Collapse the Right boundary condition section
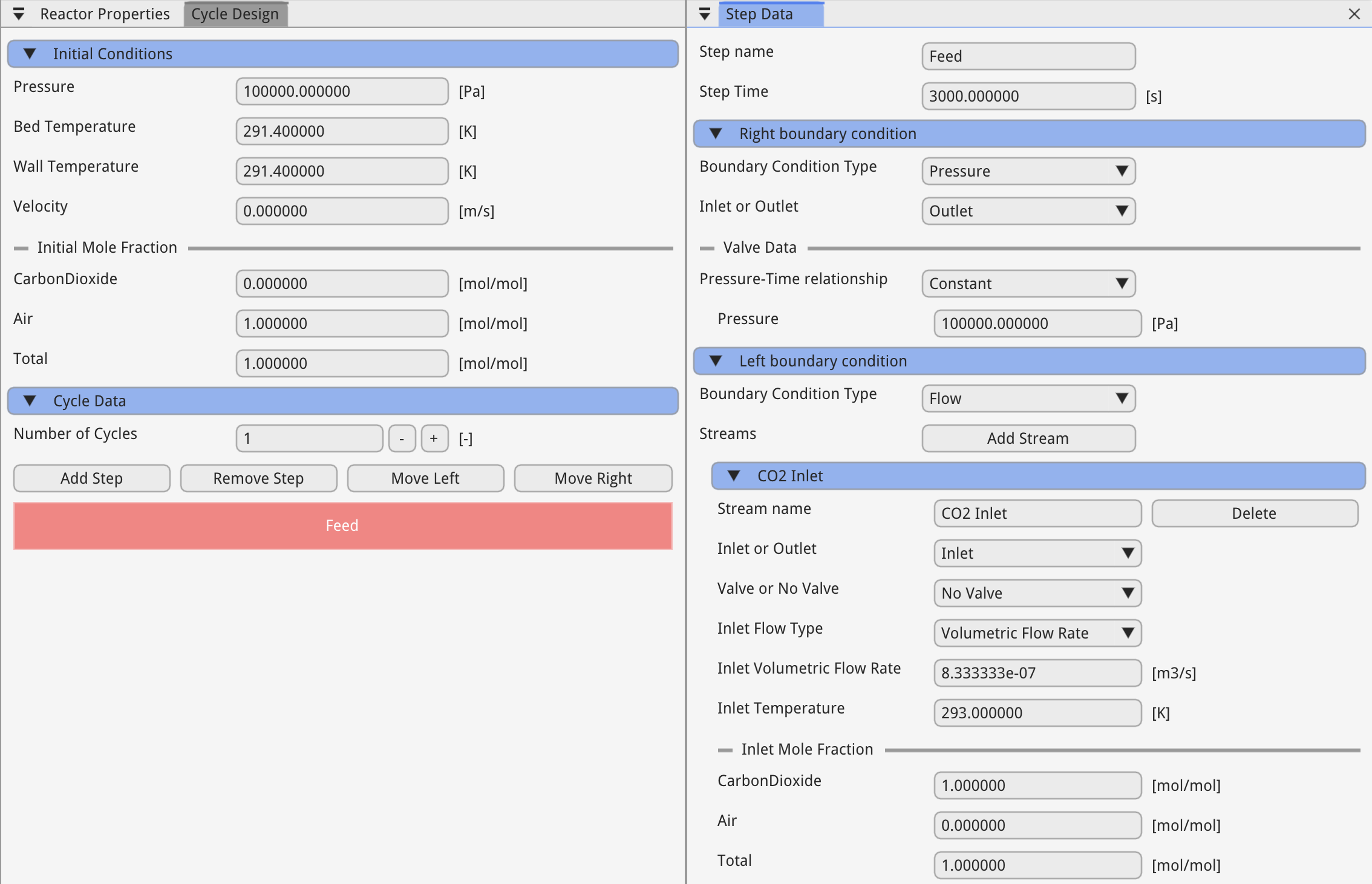Image resolution: width=1372 pixels, height=884 pixels. [x=716, y=134]
